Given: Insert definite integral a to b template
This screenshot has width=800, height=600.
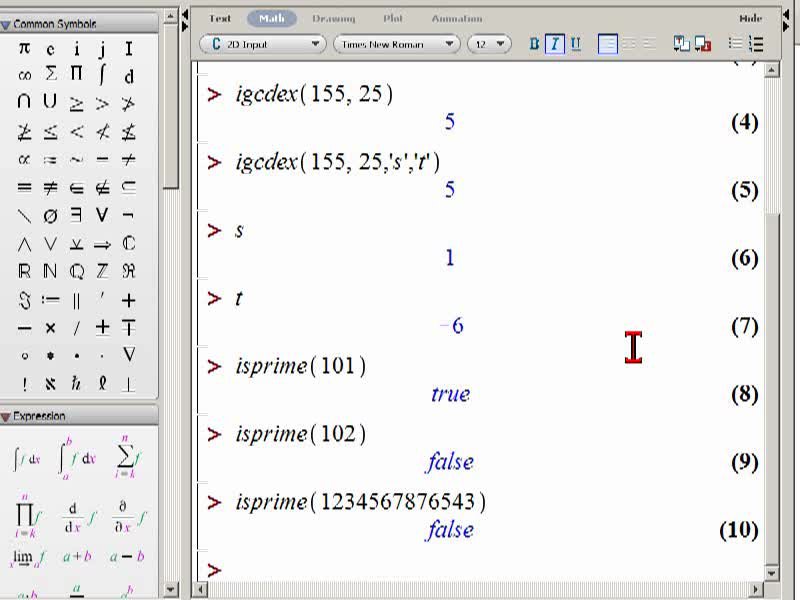Looking at the screenshot, I should pyautogui.click(x=77, y=458).
